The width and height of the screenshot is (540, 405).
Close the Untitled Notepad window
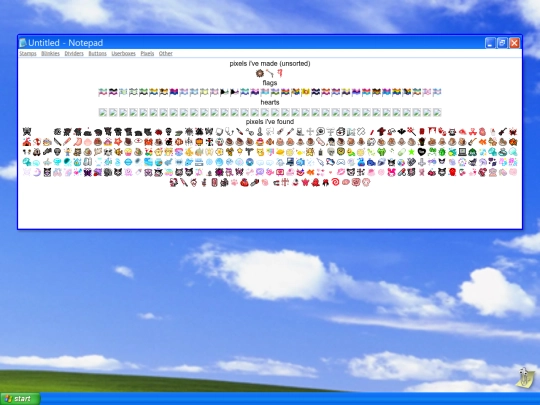click(x=515, y=43)
